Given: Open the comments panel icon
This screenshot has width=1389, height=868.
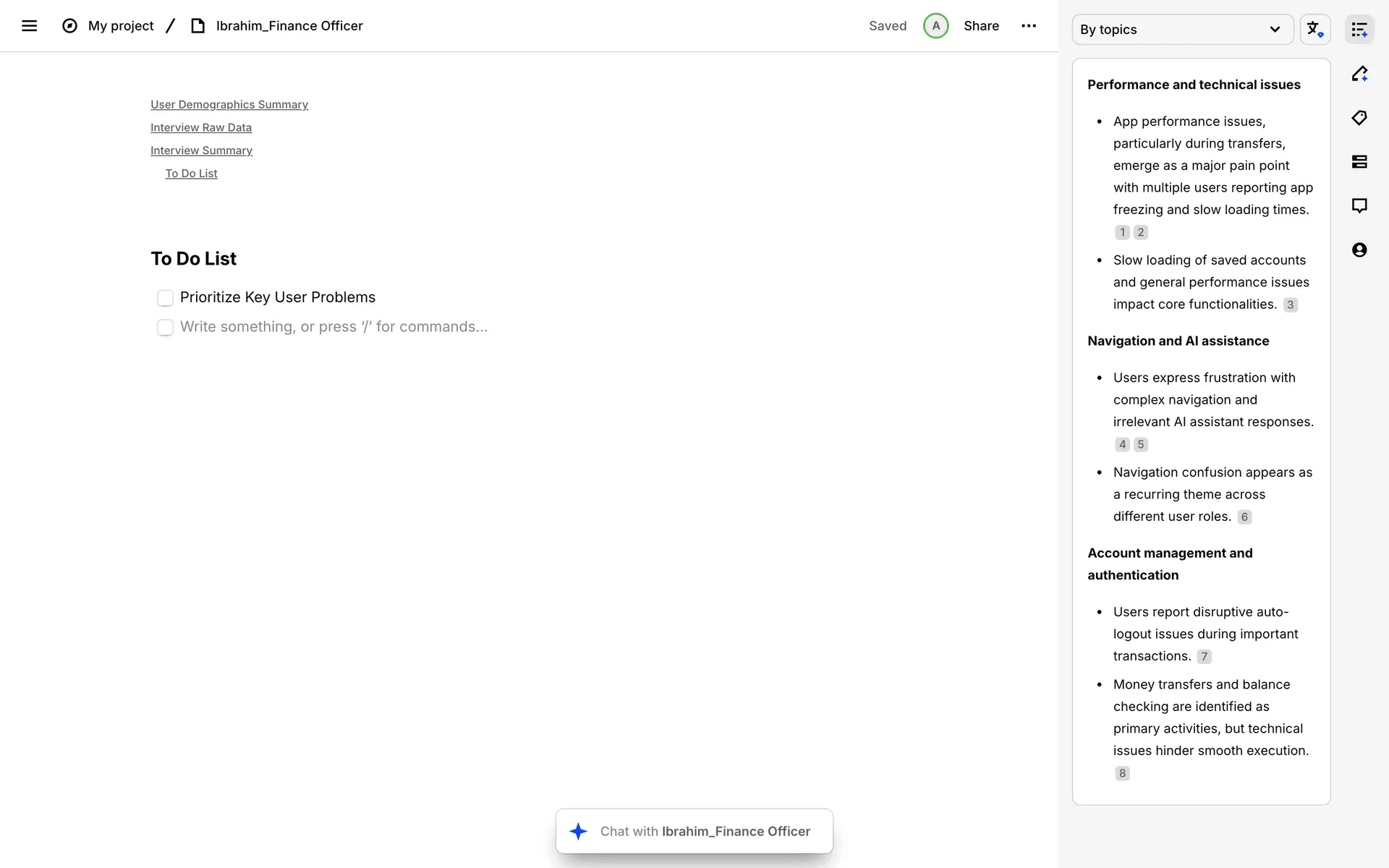Looking at the screenshot, I should click(x=1359, y=206).
